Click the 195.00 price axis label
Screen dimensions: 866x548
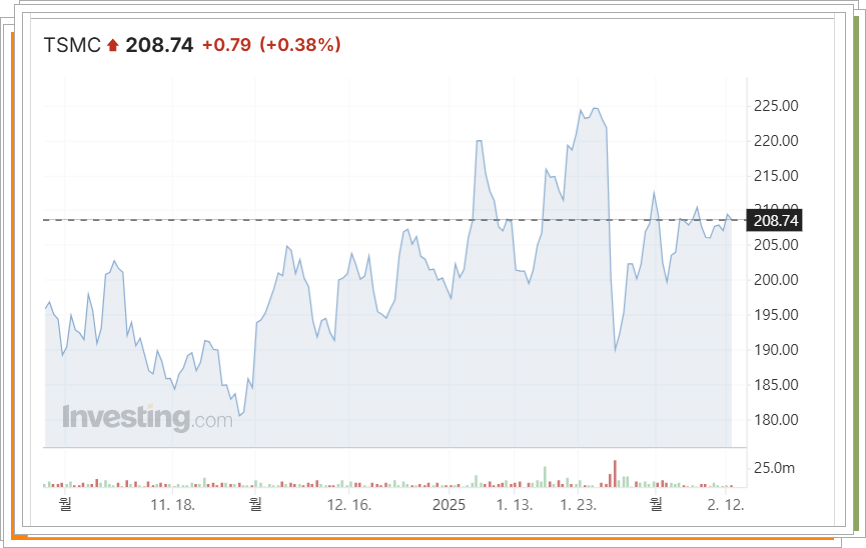click(x=776, y=315)
